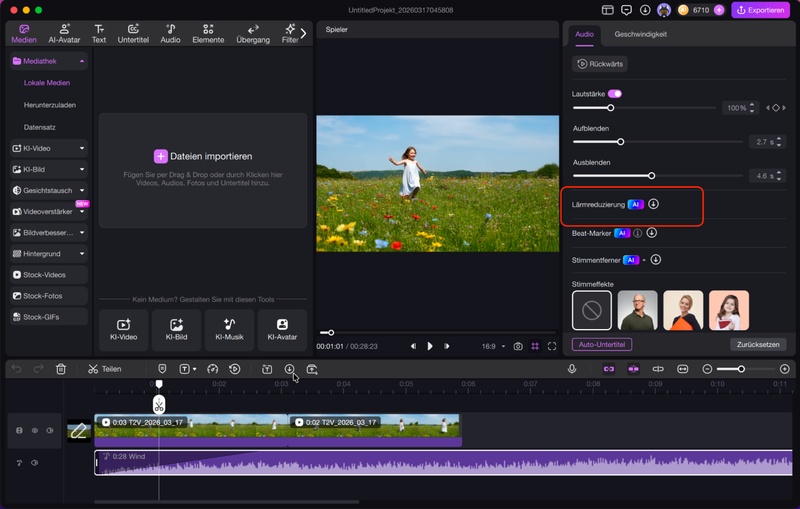Viewport: 800px width, 509px height.
Task: Open the Elemente media category
Action: pyautogui.click(x=207, y=34)
